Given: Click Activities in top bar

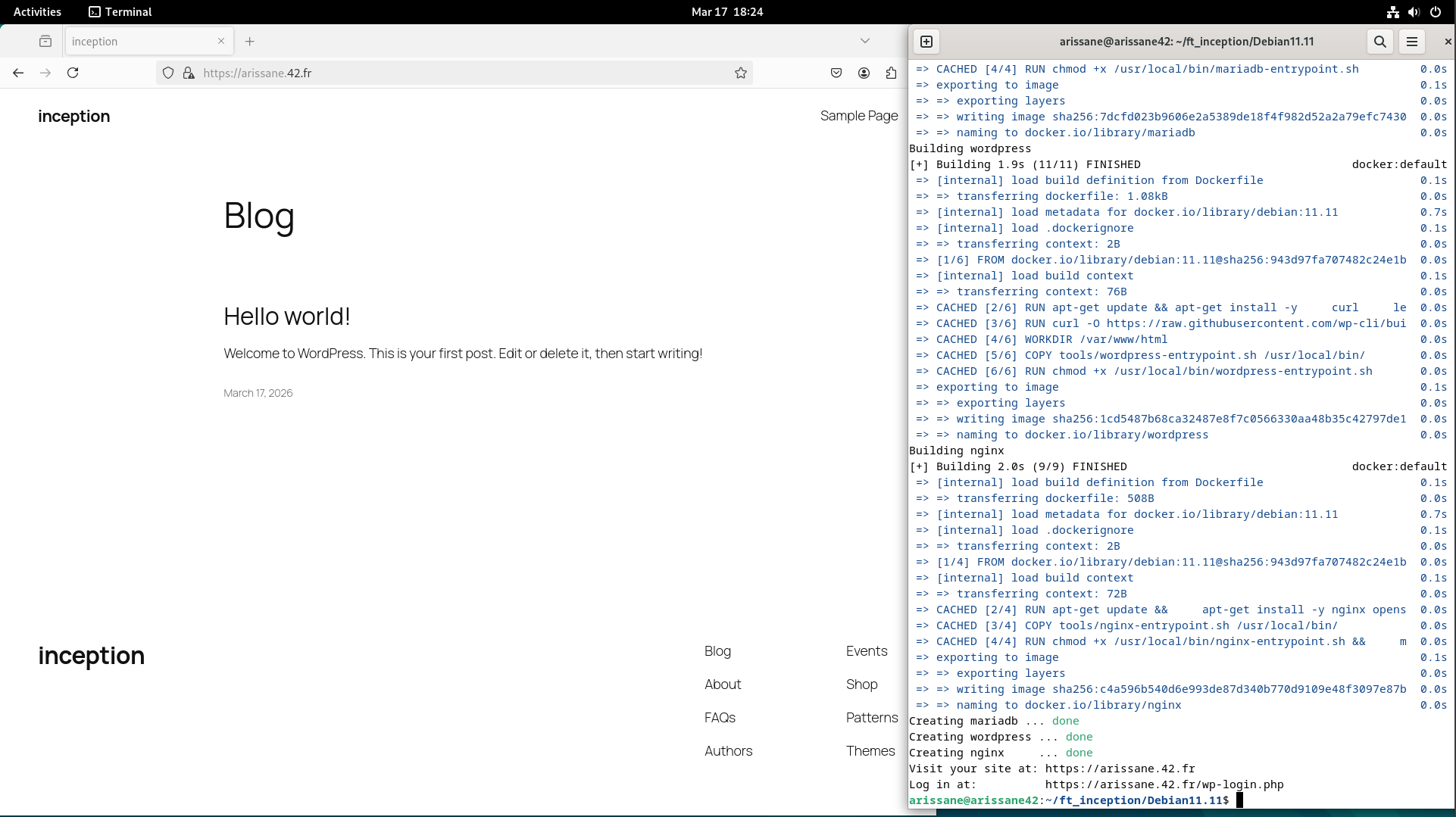Looking at the screenshot, I should (37, 11).
